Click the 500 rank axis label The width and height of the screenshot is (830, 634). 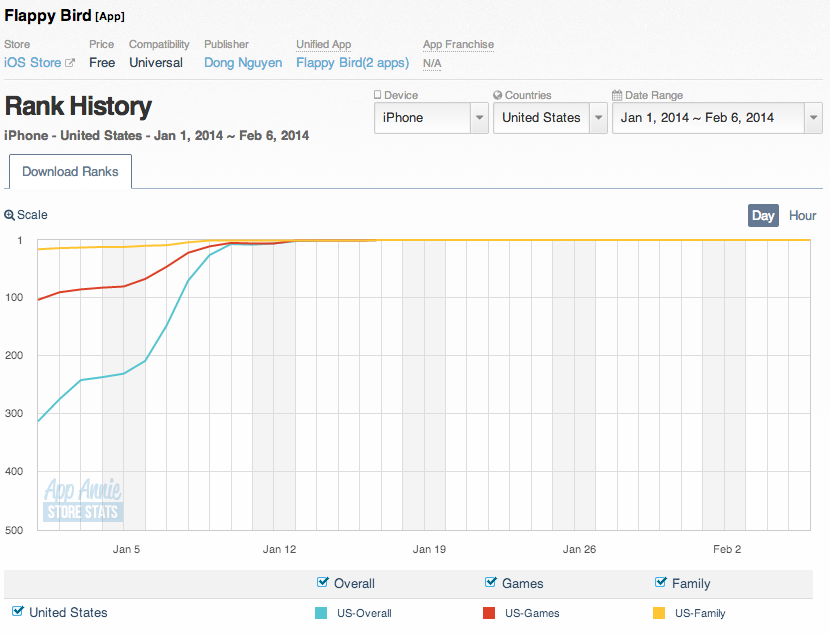[x=14, y=530]
